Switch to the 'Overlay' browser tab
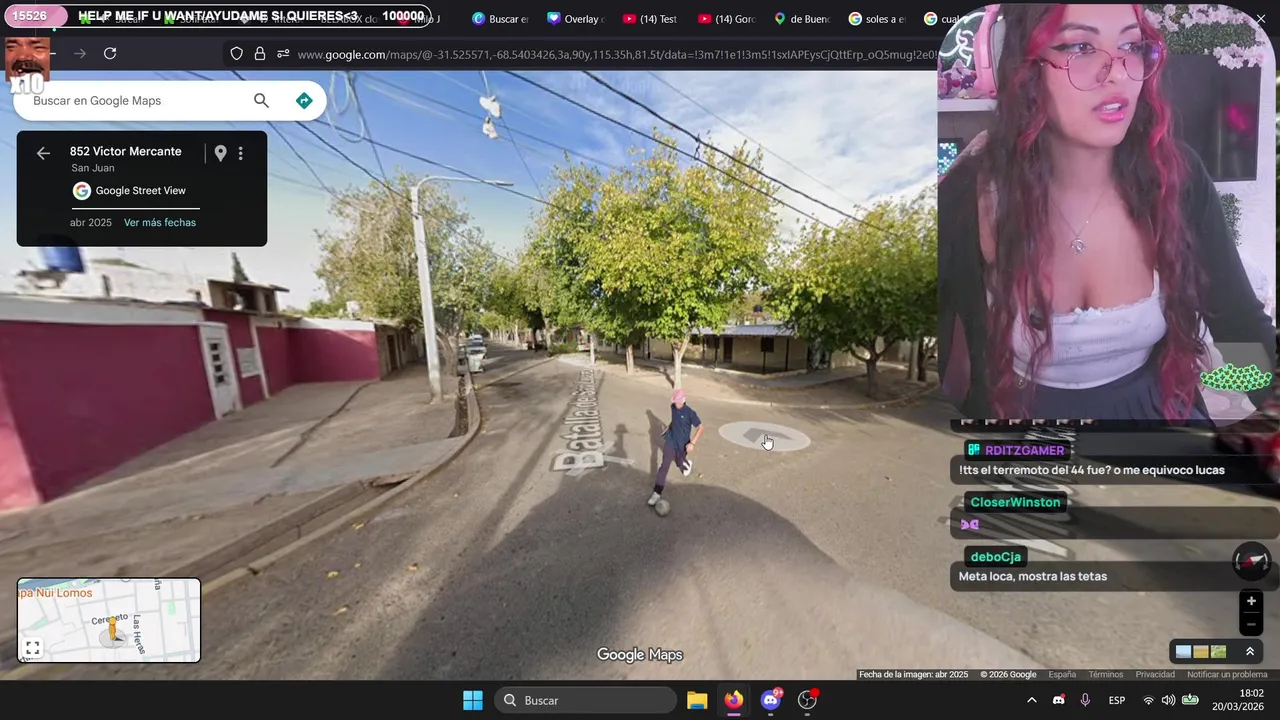The width and height of the screenshot is (1280, 720). pyautogui.click(x=576, y=19)
